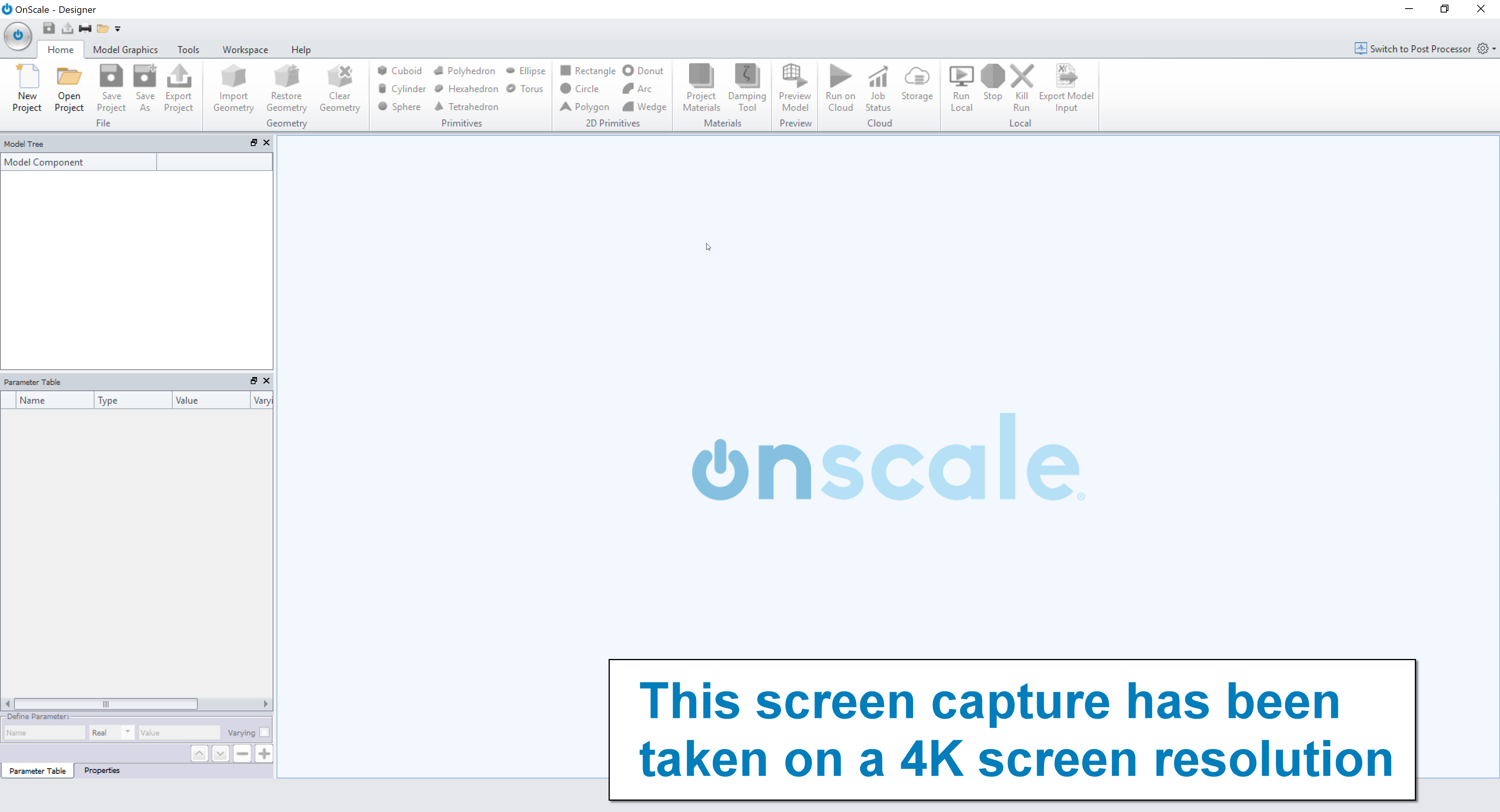Add a Cuboid primitive
The width and height of the screenshot is (1500, 812).
400,70
